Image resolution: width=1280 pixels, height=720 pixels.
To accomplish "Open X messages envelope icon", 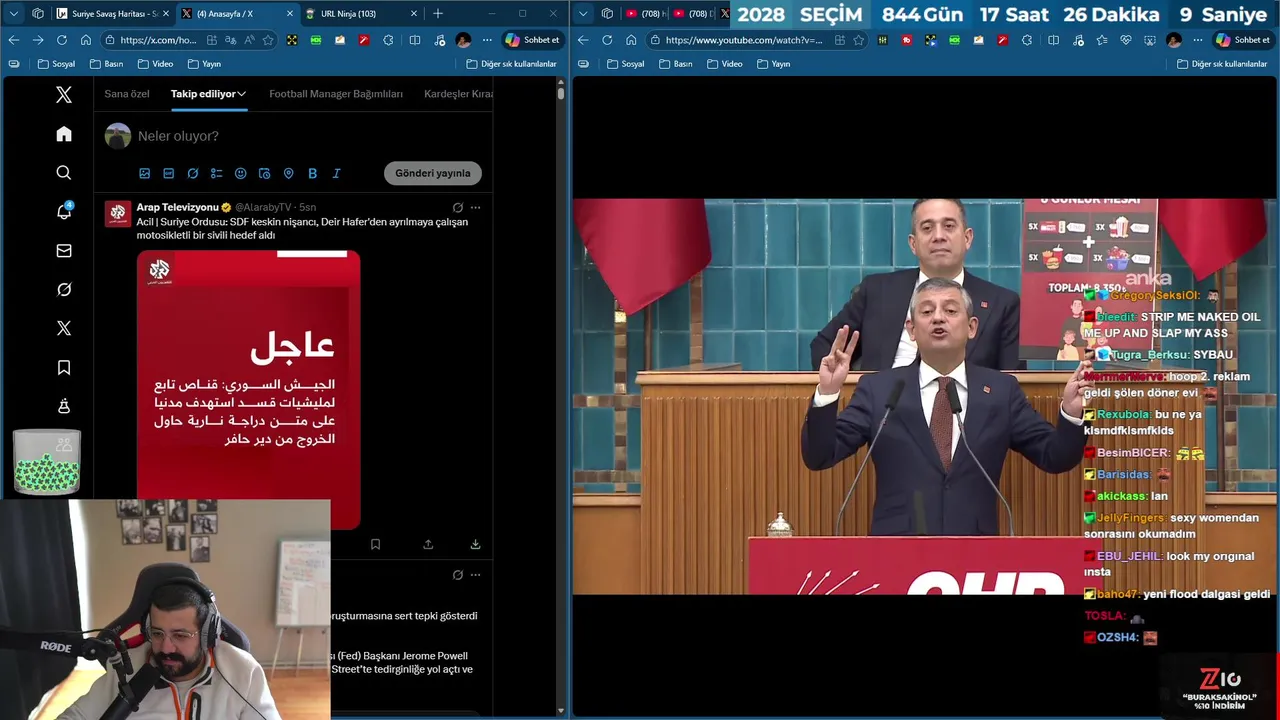I will click(x=64, y=251).
